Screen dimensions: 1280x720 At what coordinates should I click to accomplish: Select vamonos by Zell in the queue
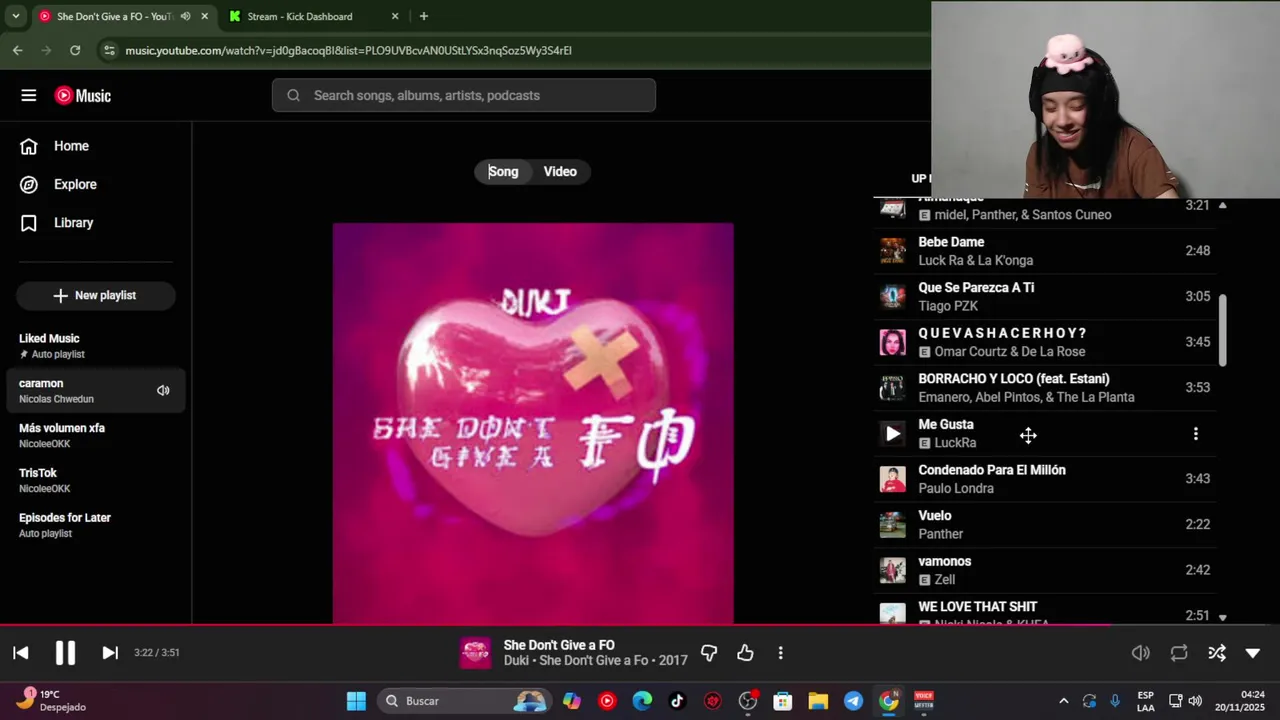(x=1046, y=570)
